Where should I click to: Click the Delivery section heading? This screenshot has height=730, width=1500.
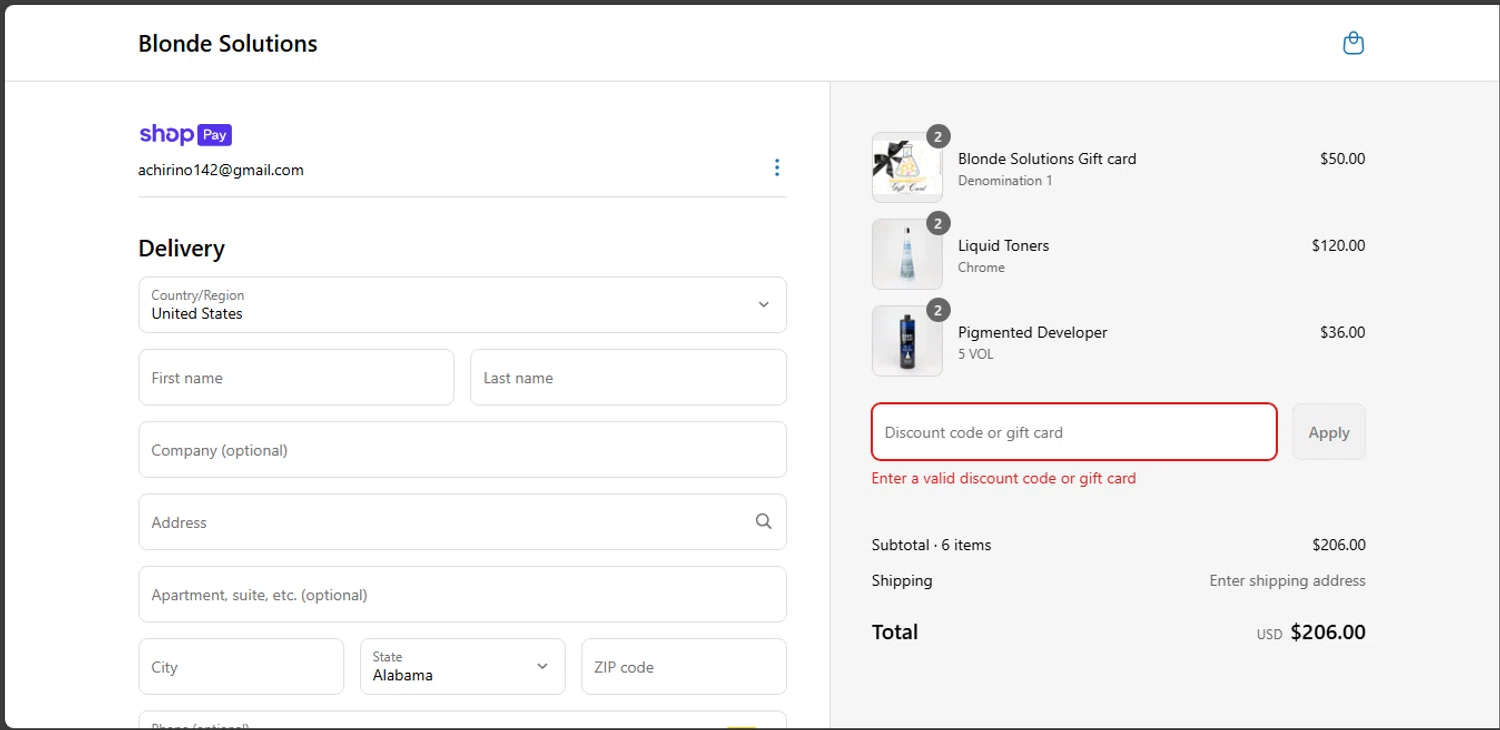181,248
